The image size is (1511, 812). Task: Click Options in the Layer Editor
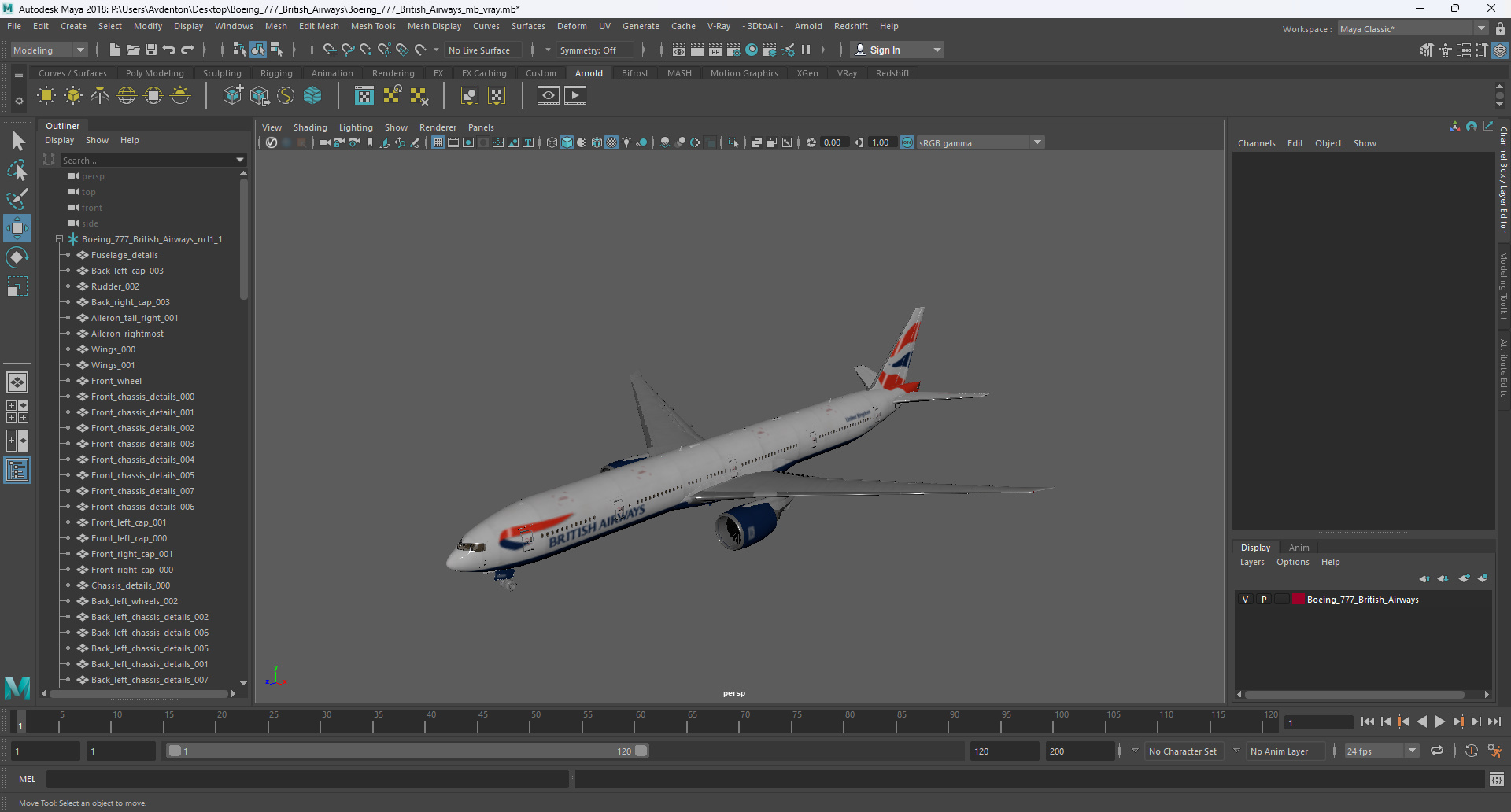1292,562
